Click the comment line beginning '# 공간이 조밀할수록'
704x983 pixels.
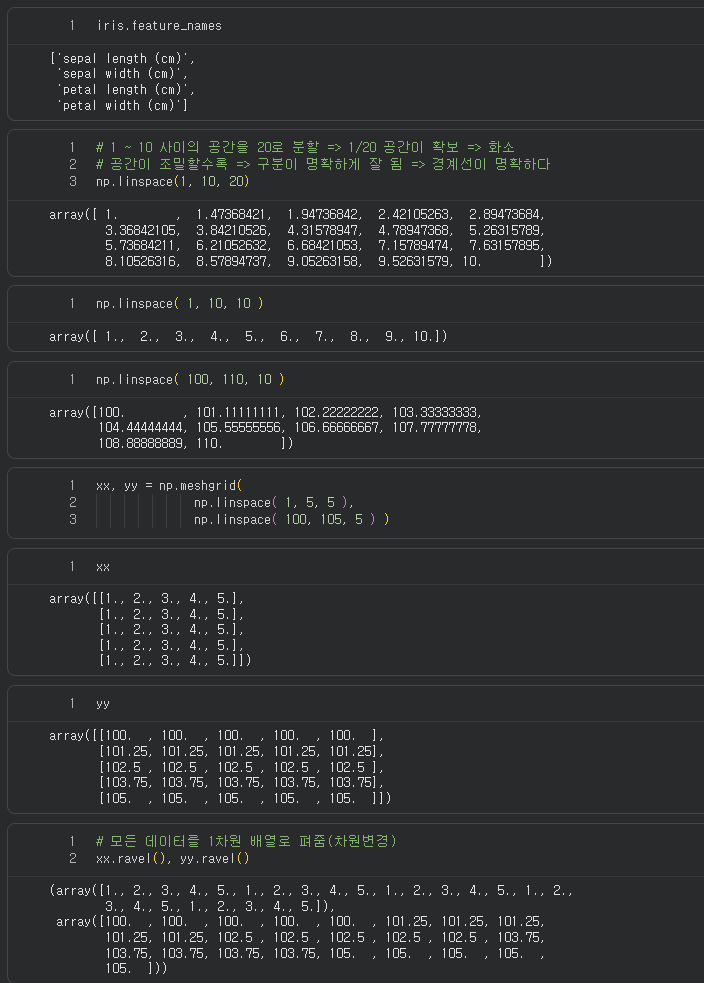(323, 164)
